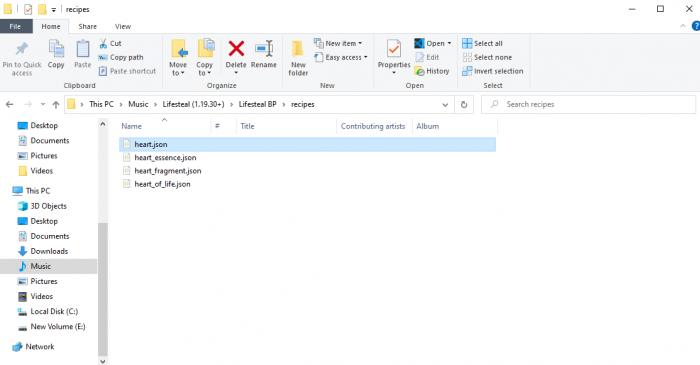This screenshot has width=700, height=365.
Task: Switch to the View ribbon tab
Action: (123, 26)
